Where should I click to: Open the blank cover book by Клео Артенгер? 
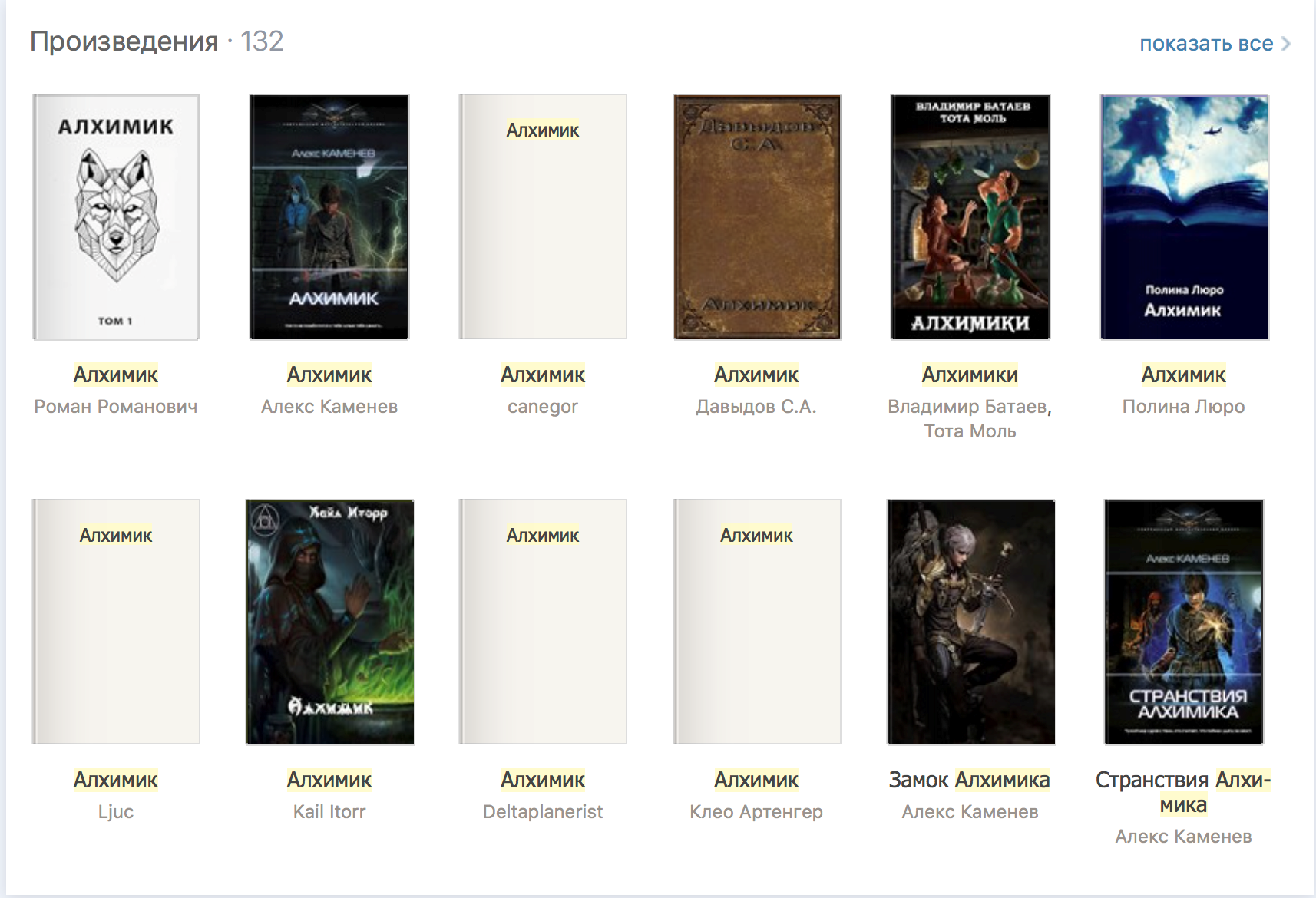[756, 622]
